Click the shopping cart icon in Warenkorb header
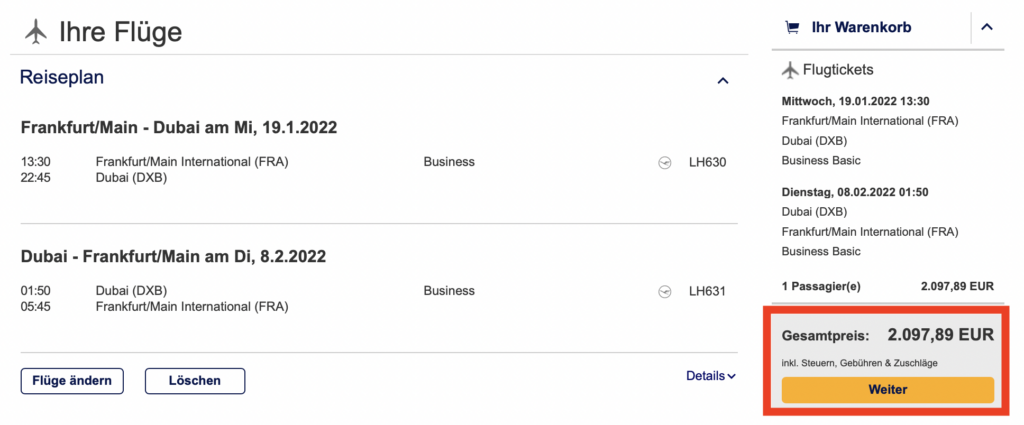Image resolution: width=1024 pixels, height=425 pixels. (x=793, y=28)
